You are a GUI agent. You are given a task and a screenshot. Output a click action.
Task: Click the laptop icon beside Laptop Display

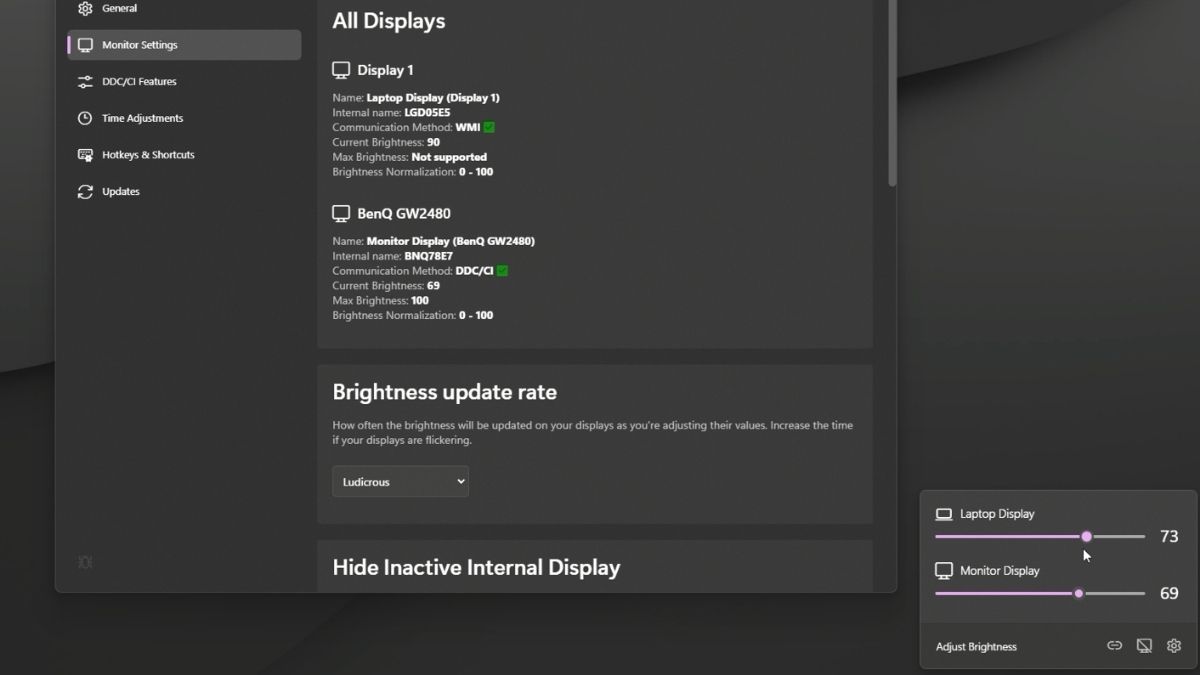point(943,513)
